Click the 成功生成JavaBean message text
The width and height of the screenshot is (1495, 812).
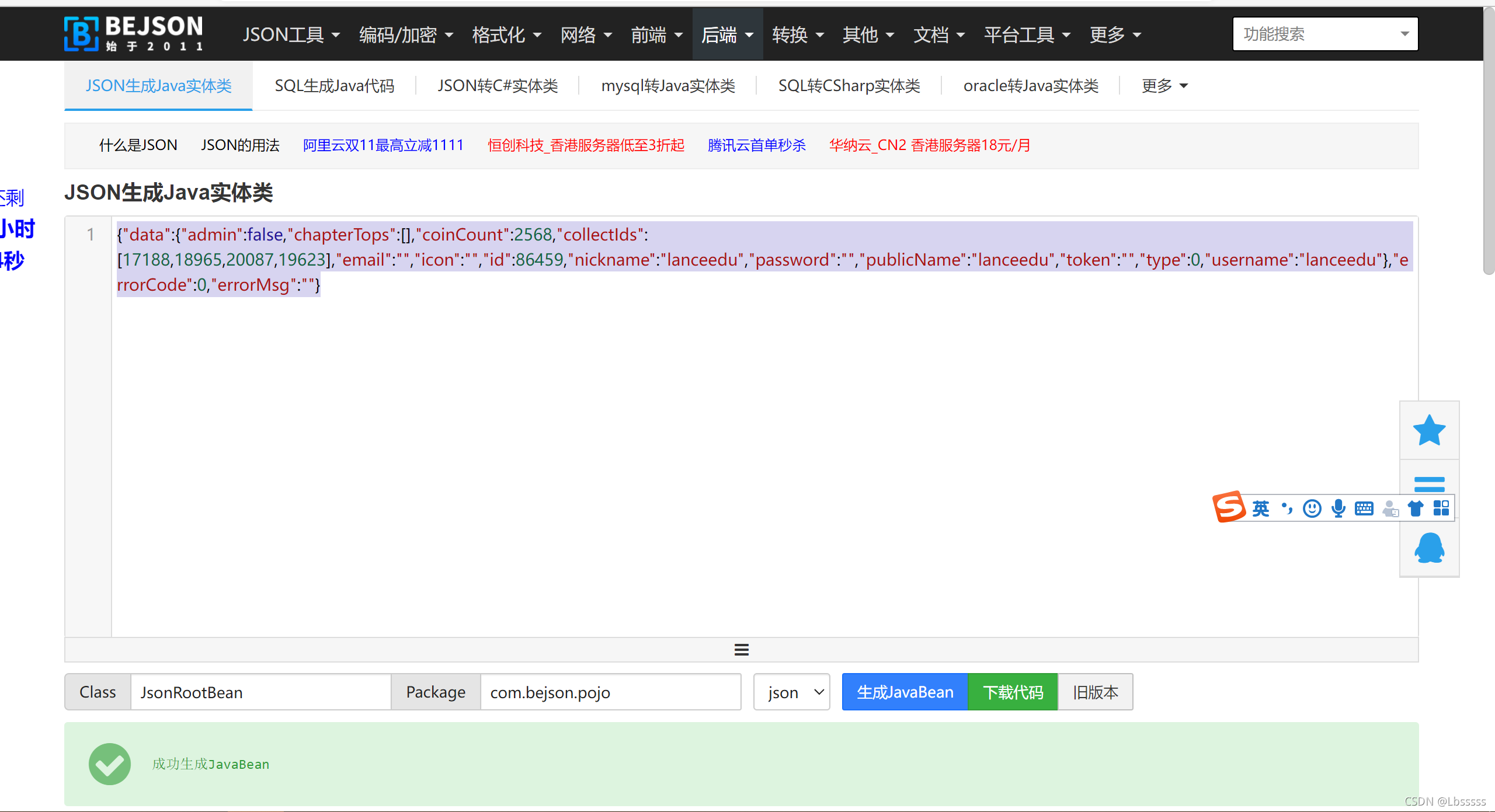pos(211,764)
